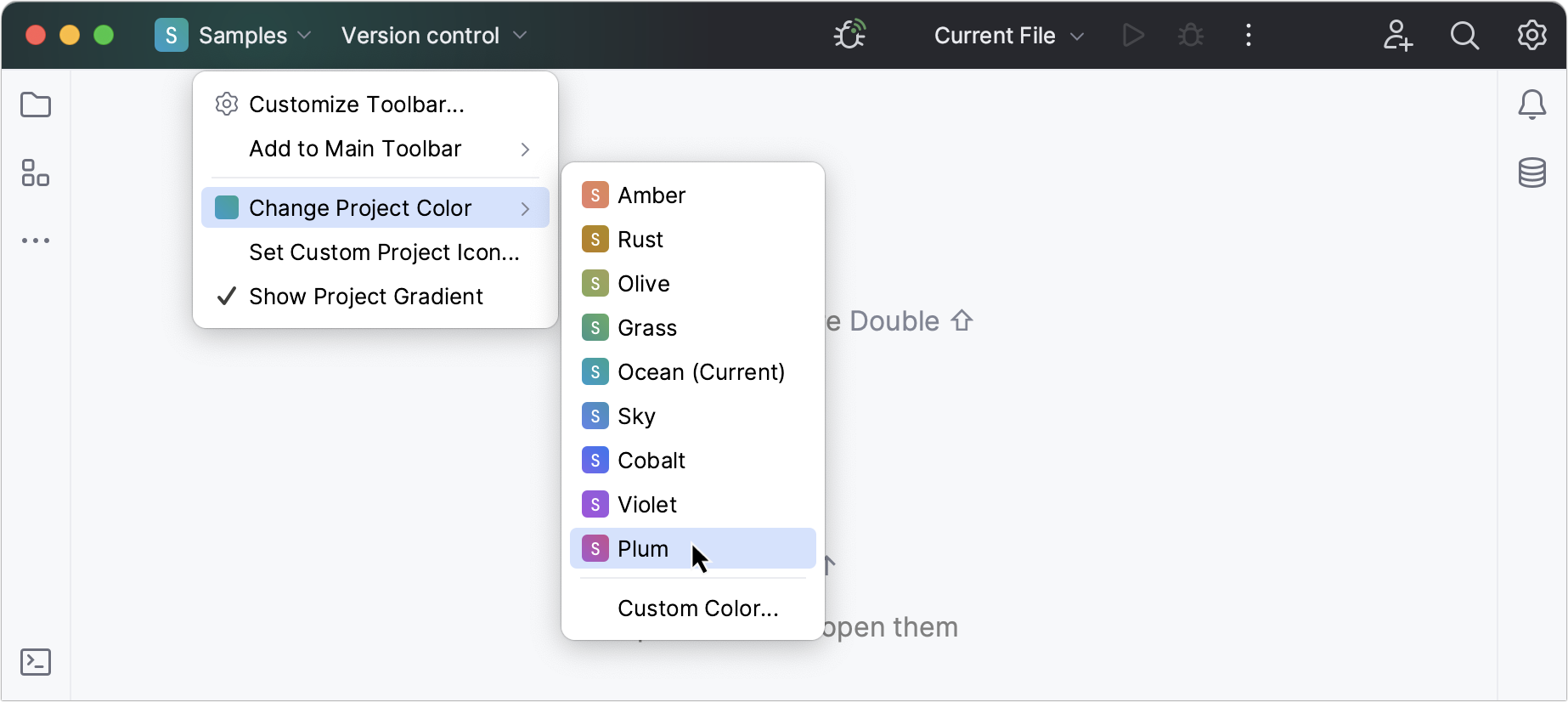Open Code With Me invite

(x=1397, y=37)
